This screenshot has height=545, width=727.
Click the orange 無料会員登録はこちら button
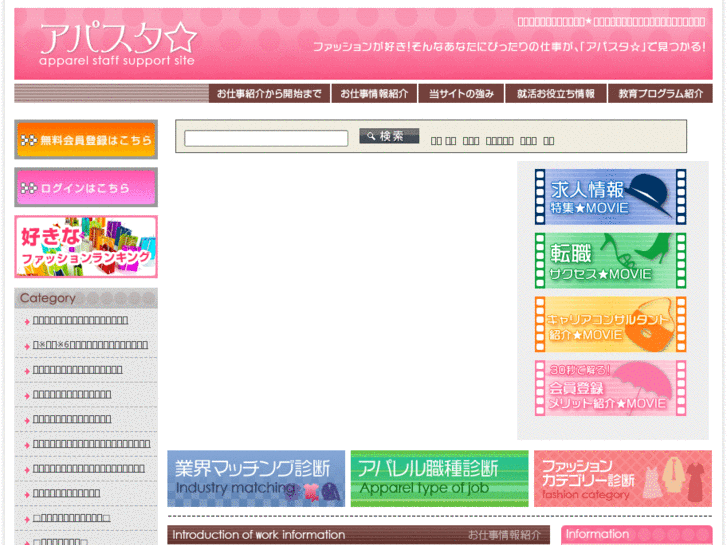[x=86, y=140]
